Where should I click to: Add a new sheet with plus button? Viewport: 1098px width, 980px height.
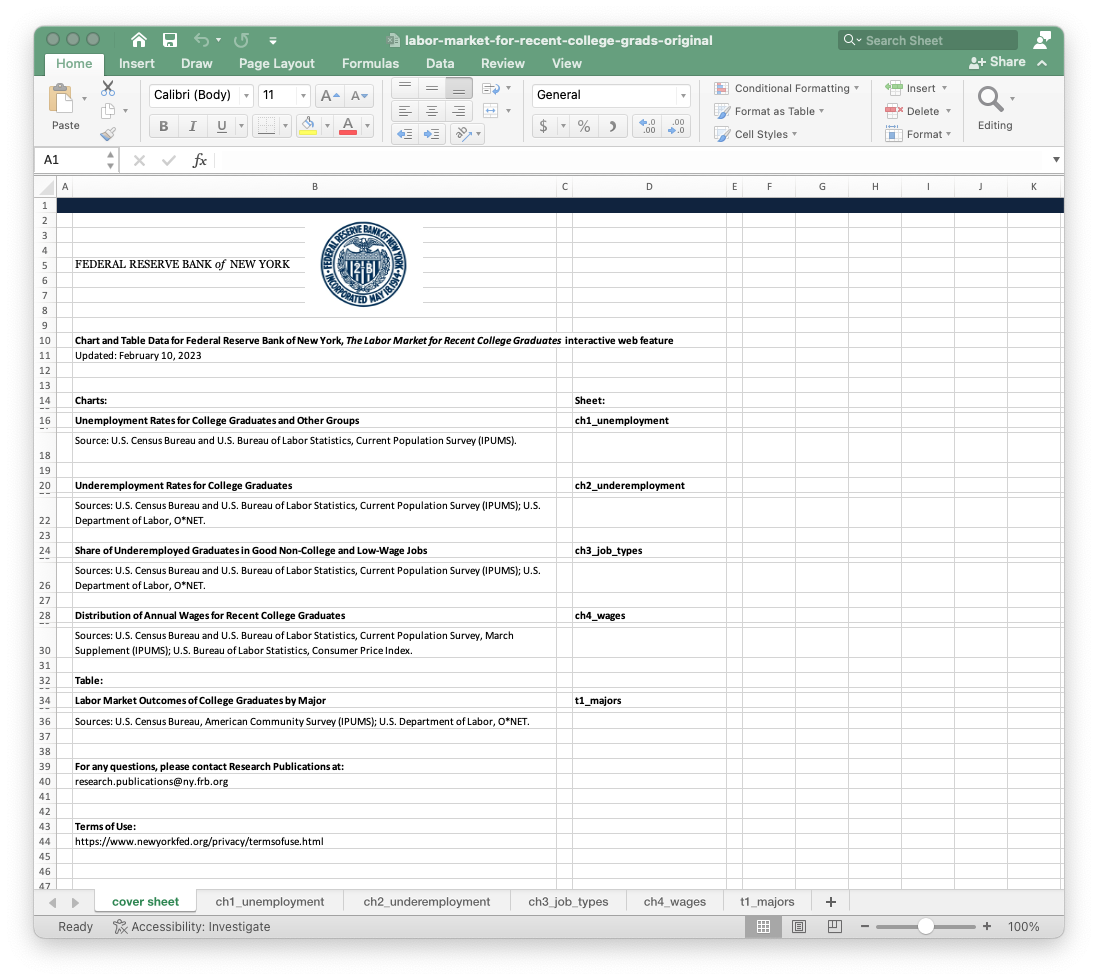pos(831,902)
